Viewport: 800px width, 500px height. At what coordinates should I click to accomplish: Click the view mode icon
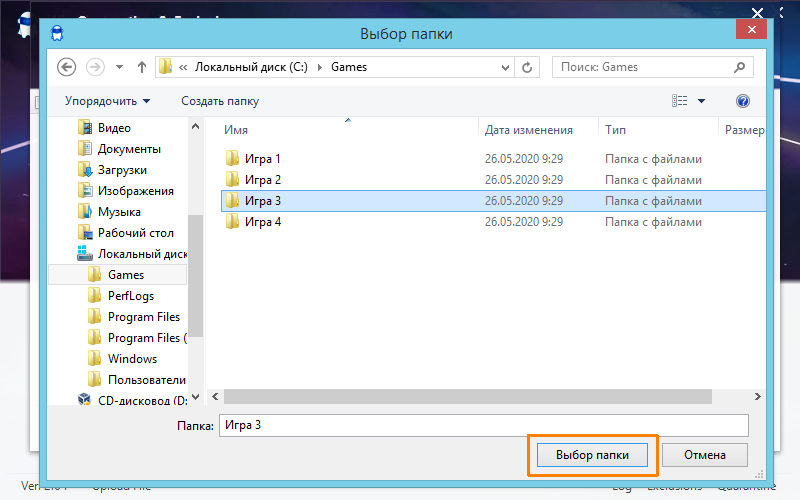click(681, 101)
